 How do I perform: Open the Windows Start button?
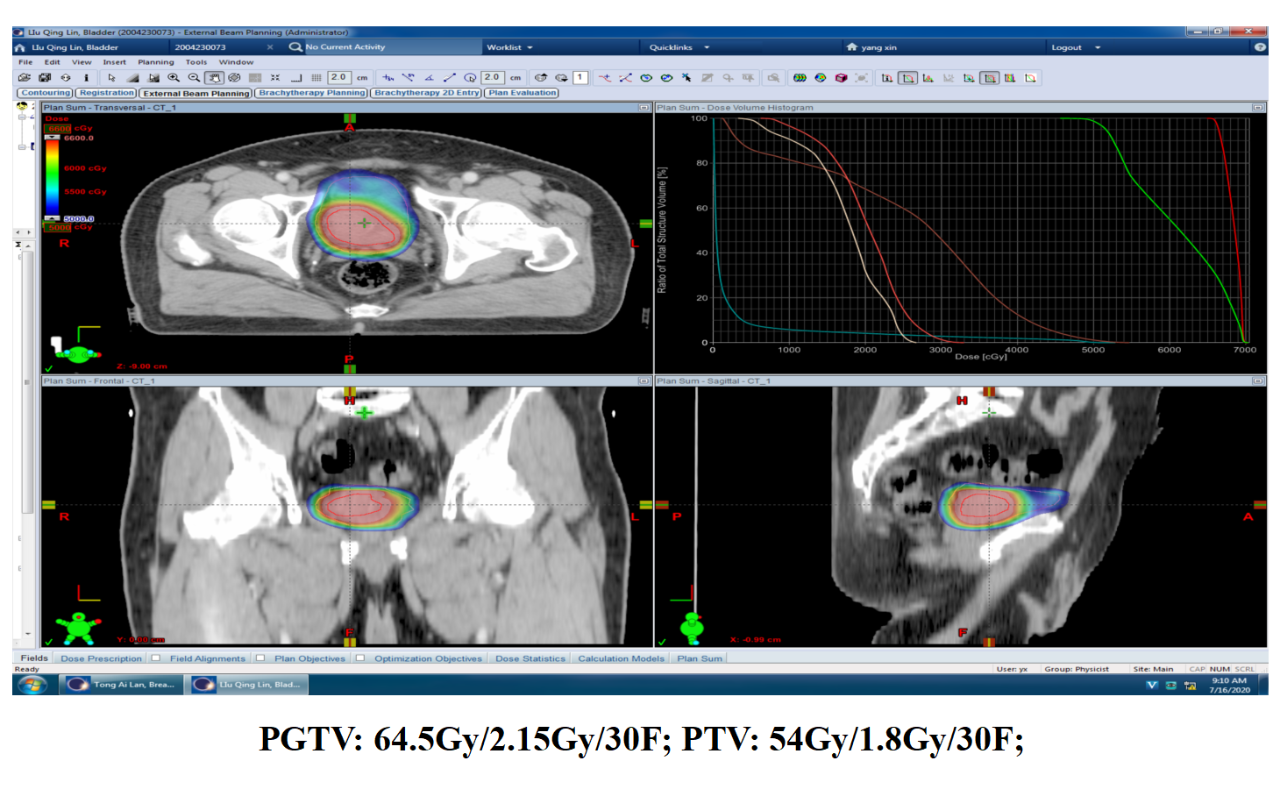coord(31,685)
